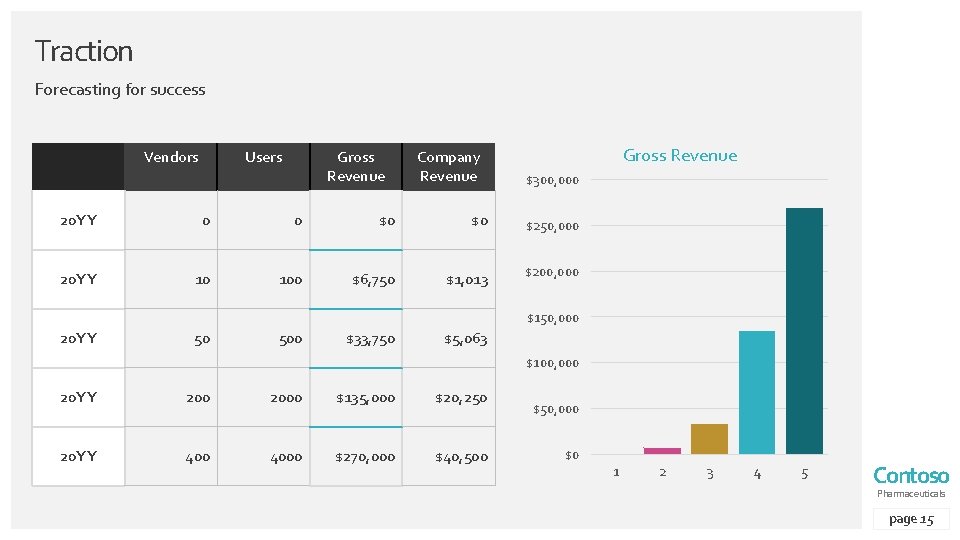The width and height of the screenshot is (960, 540).
Task: Select the pink bar above label 2
Action: click(662, 450)
